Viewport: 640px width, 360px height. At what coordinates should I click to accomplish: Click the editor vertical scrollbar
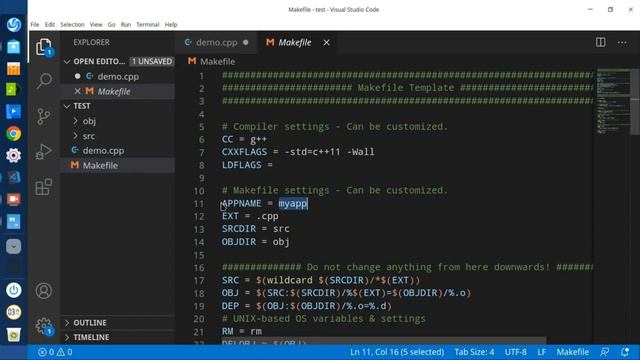[x=635, y=102]
